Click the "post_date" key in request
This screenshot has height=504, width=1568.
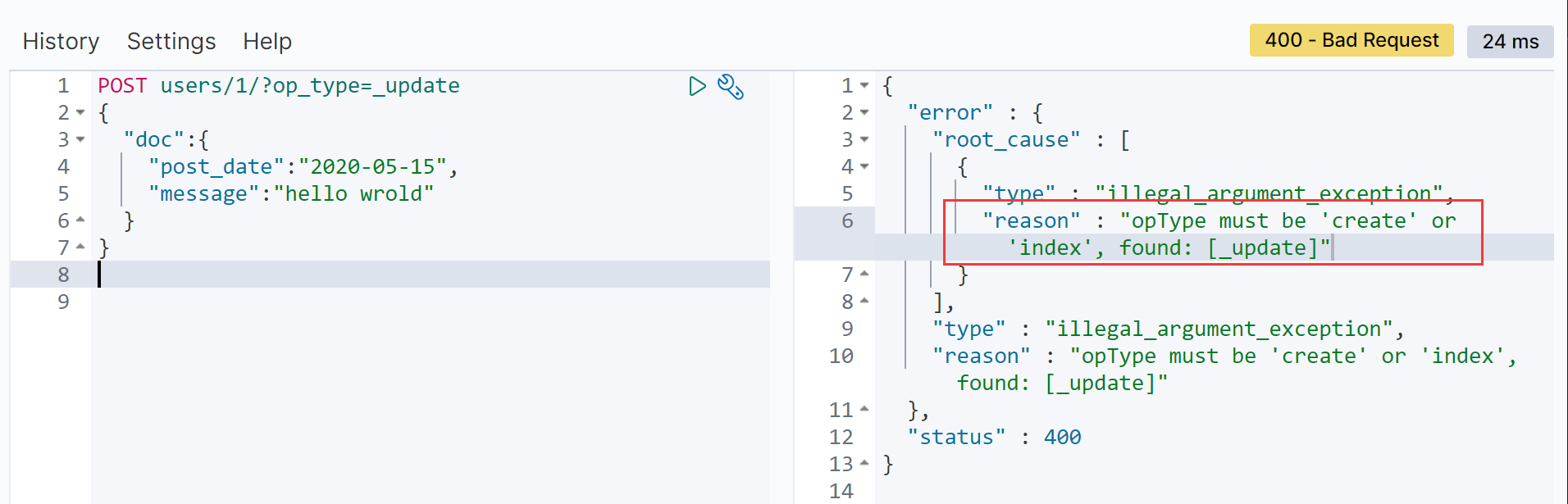(x=217, y=166)
